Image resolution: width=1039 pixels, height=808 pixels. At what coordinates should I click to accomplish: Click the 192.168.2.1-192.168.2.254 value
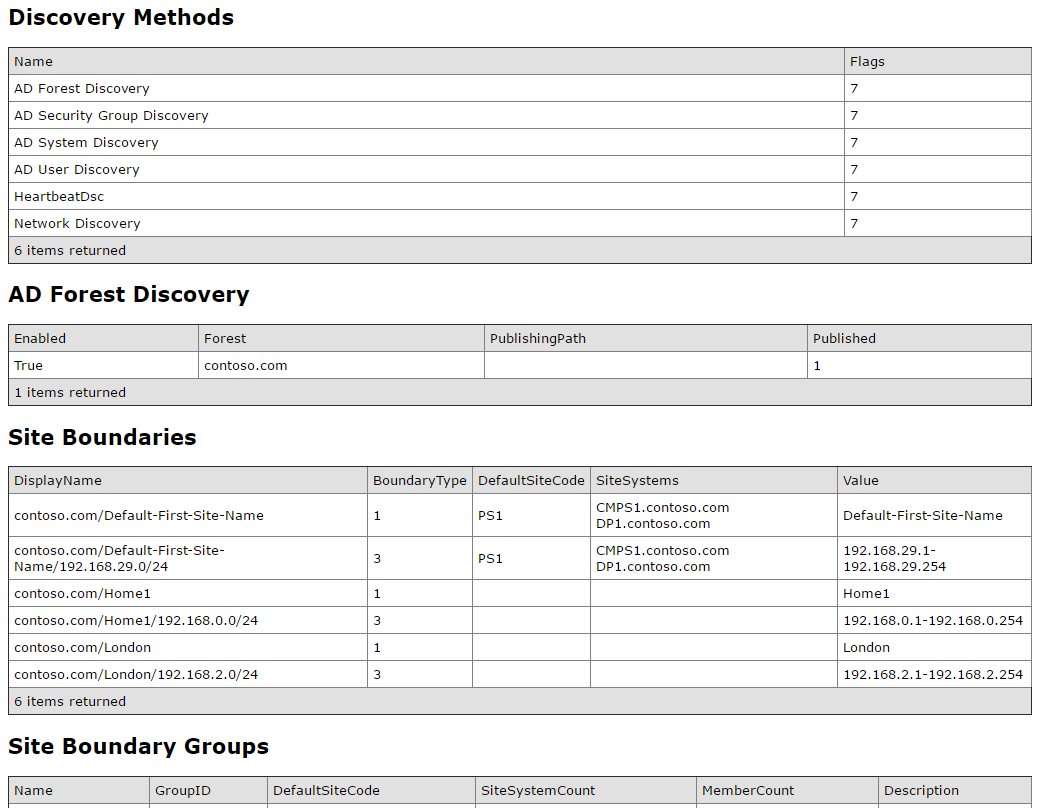tap(933, 675)
